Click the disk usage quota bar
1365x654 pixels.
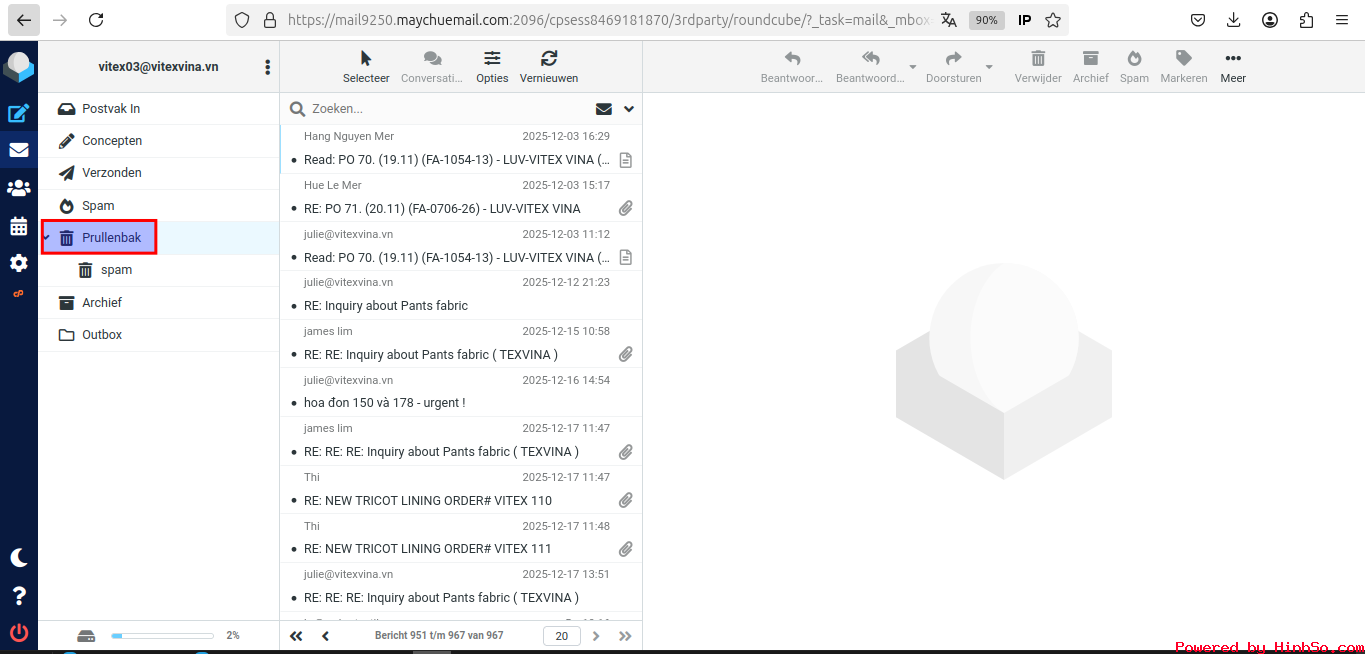[162, 636]
